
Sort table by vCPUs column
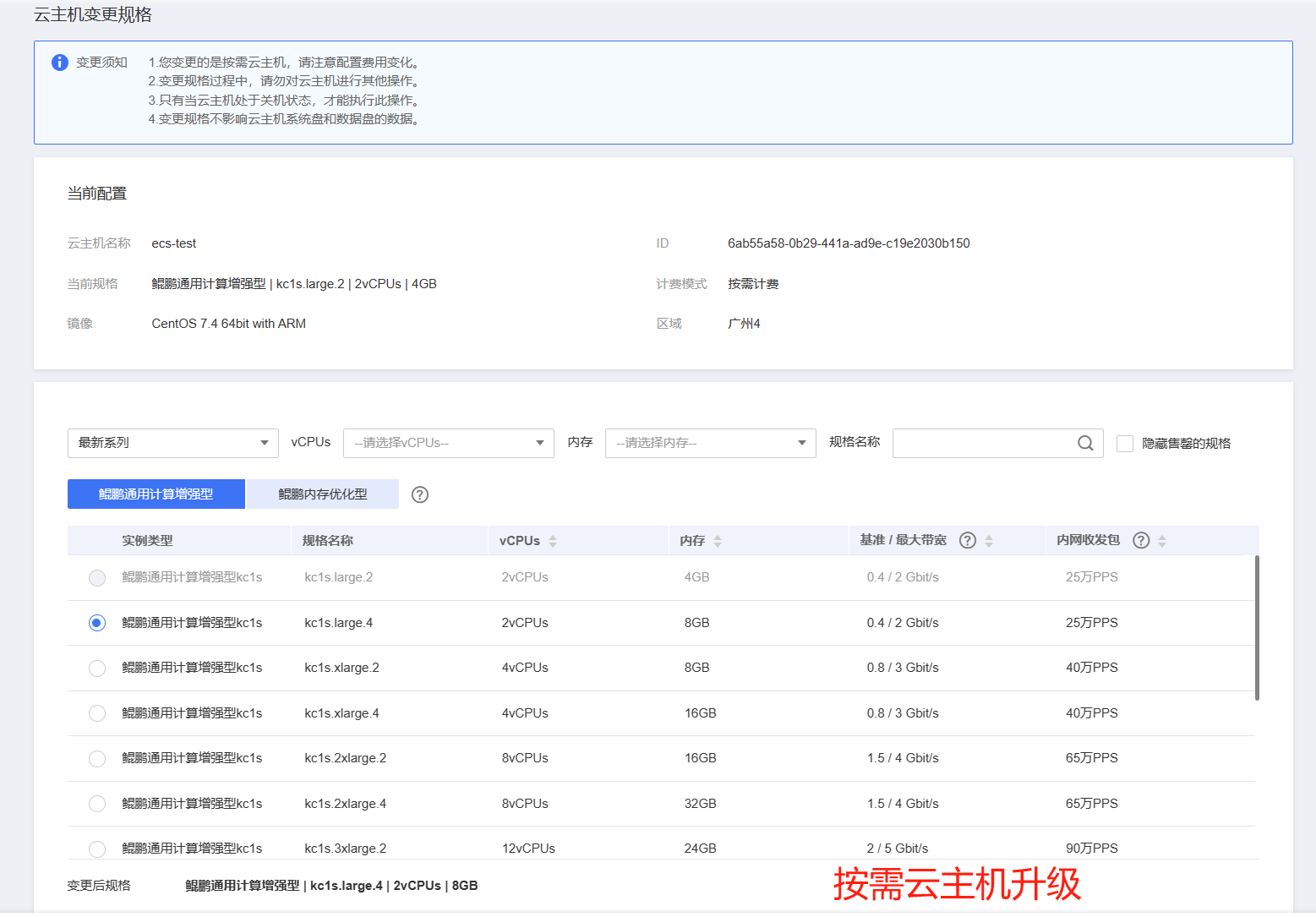click(x=553, y=541)
